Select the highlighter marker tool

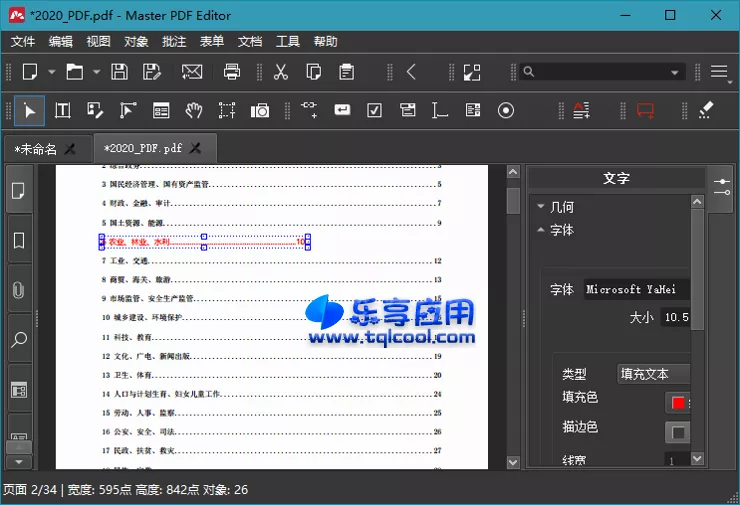pos(706,110)
